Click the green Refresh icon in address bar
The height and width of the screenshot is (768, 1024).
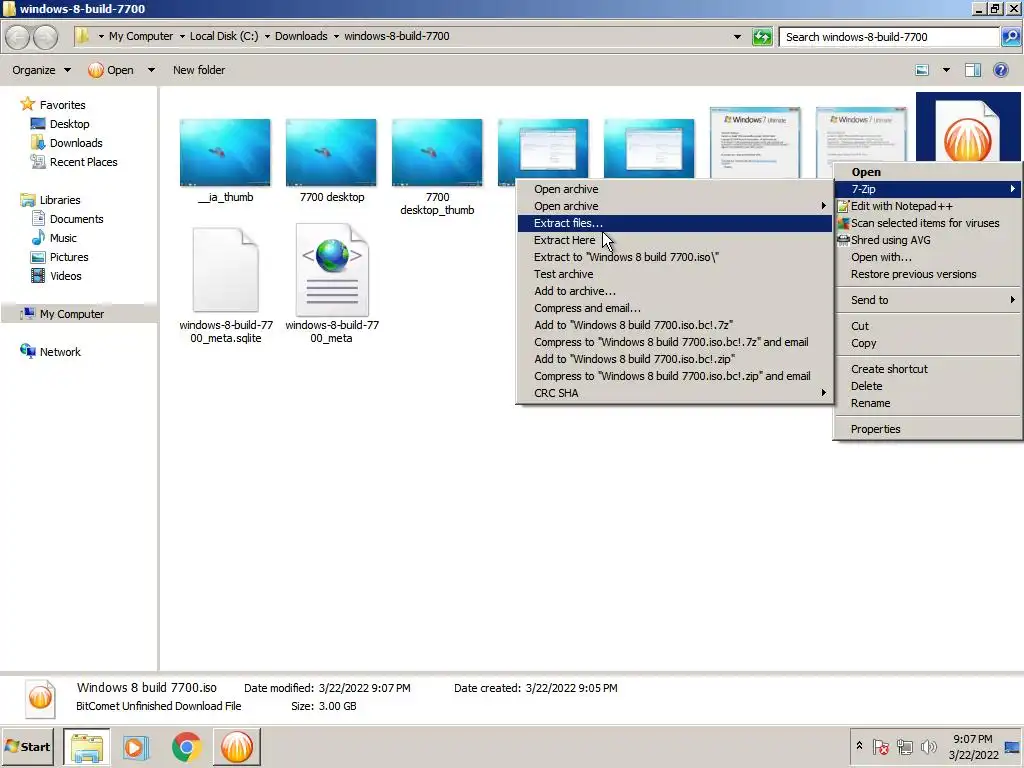(x=762, y=37)
